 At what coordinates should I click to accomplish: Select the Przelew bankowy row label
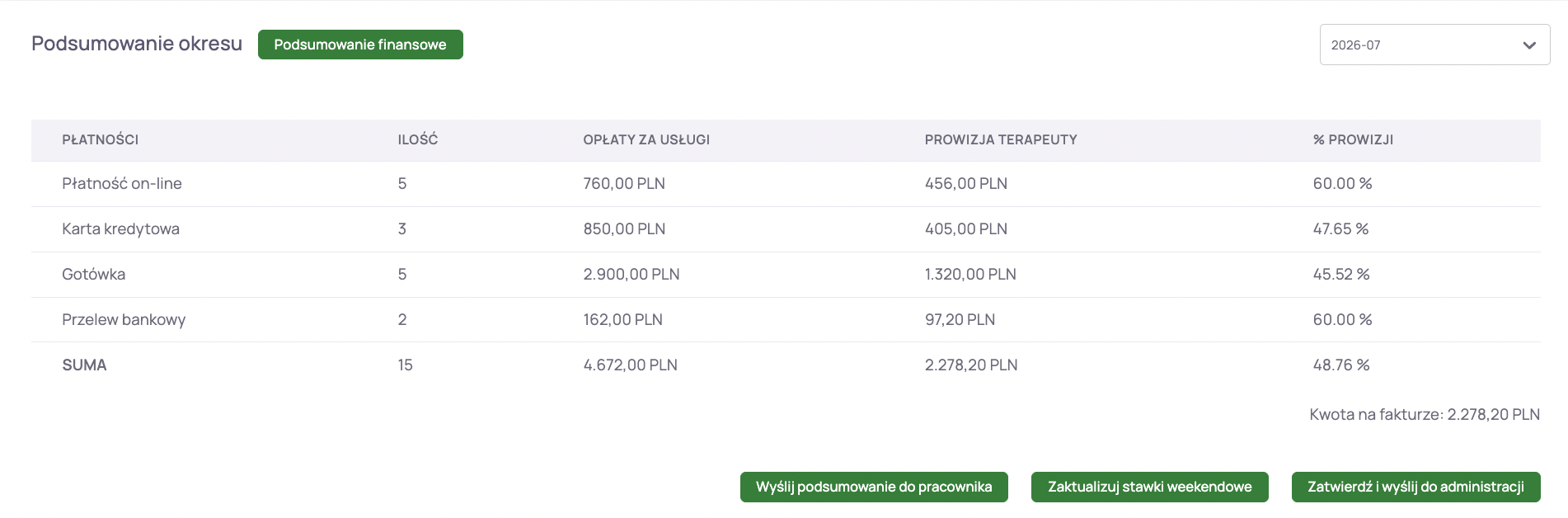124,320
